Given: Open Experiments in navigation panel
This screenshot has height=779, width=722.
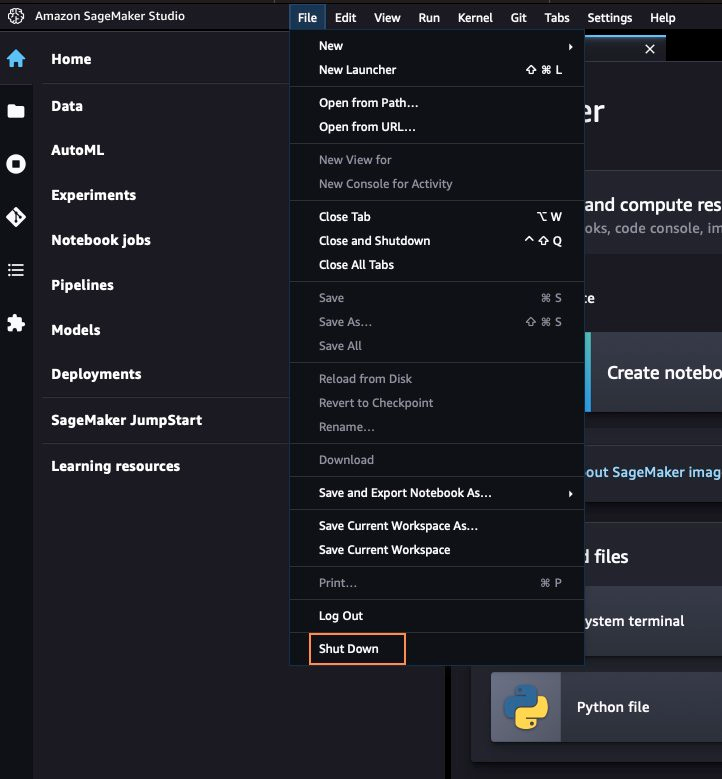Looking at the screenshot, I should (93, 195).
